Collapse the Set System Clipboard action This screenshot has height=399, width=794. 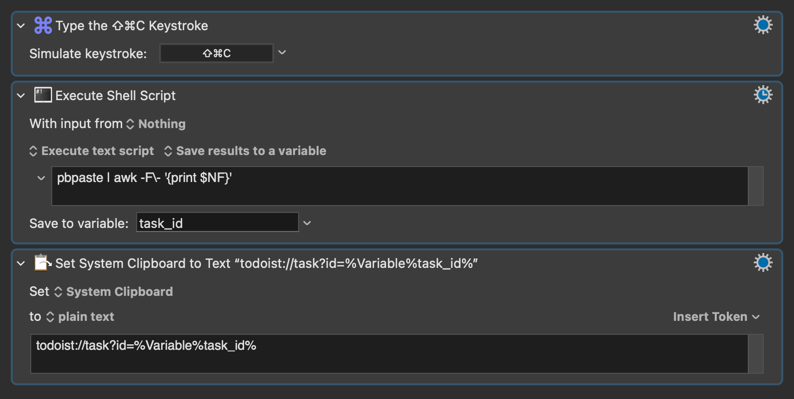pyautogui.click(x=21, y=263)
